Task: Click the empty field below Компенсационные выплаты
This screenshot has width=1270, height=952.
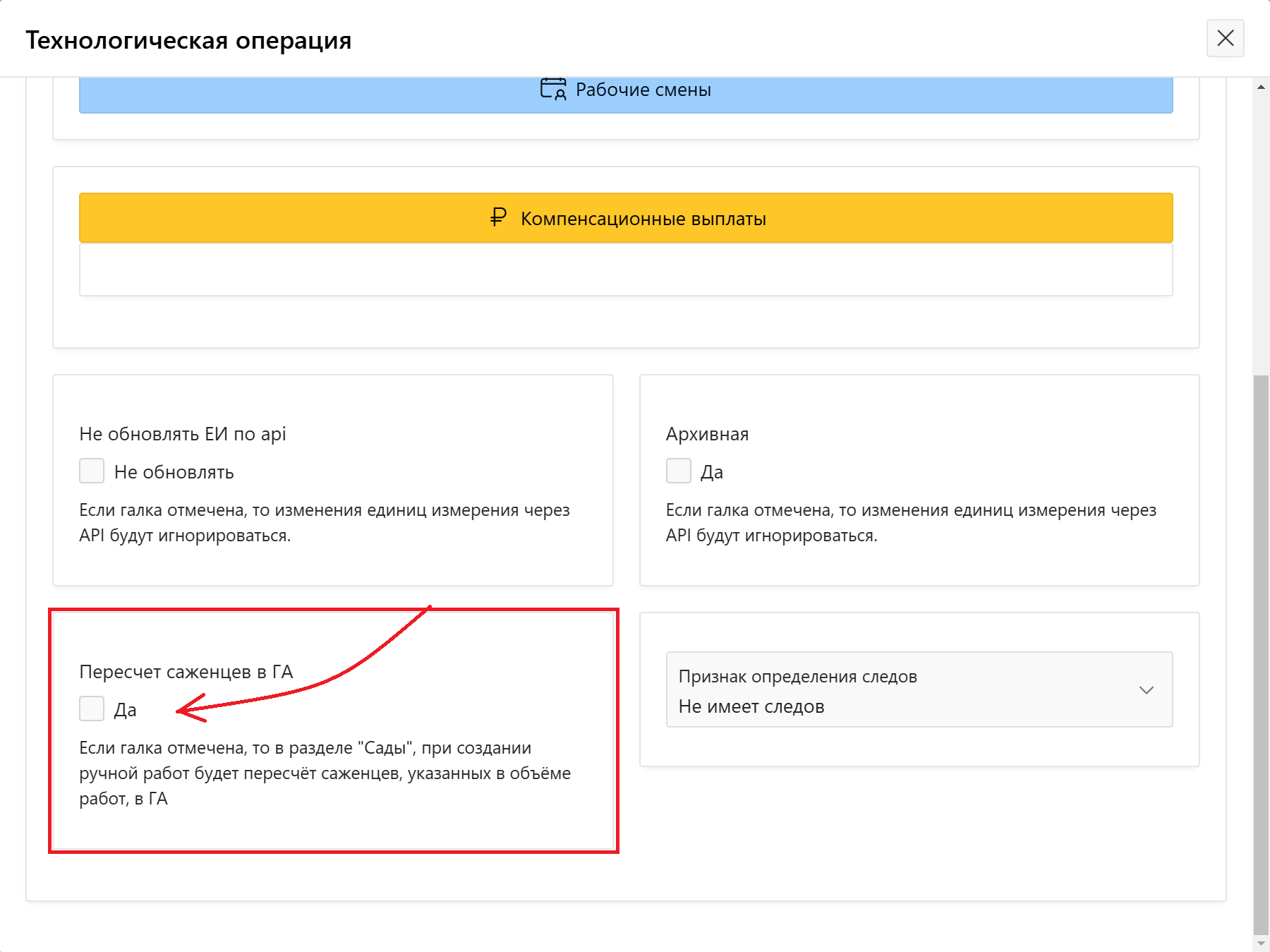Action: 625,270
